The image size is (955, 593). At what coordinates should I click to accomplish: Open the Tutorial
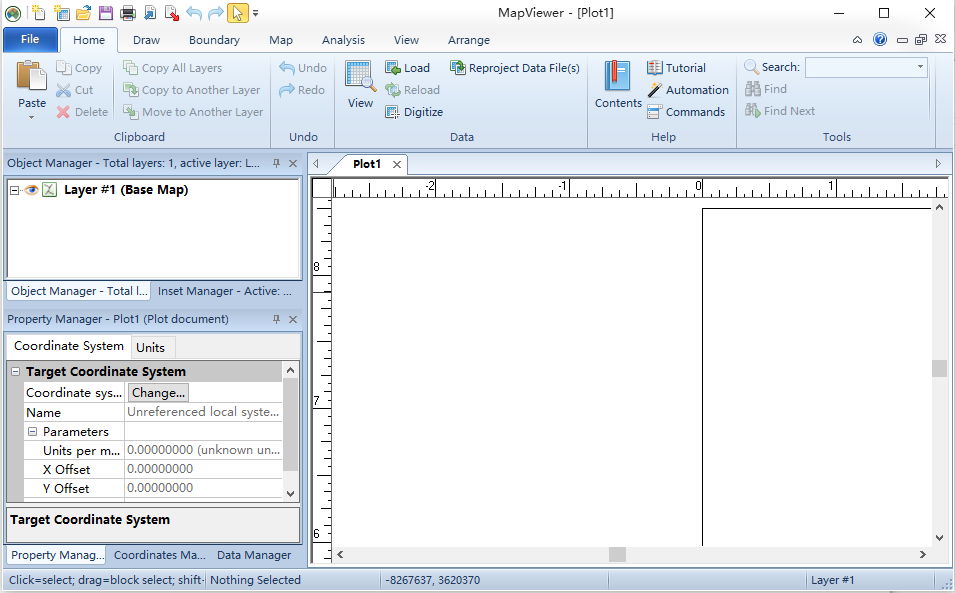pos(677,68)
